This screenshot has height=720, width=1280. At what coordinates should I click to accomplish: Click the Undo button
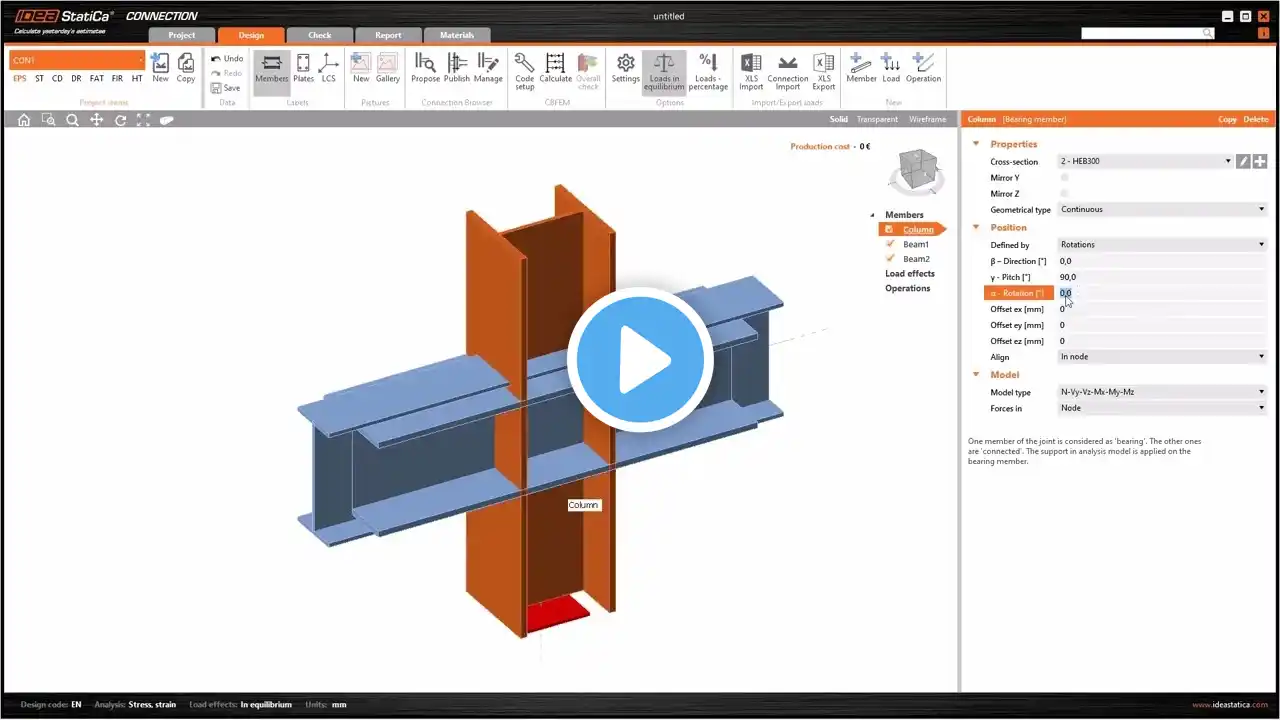pyautogui.click(x=227, y=59)
